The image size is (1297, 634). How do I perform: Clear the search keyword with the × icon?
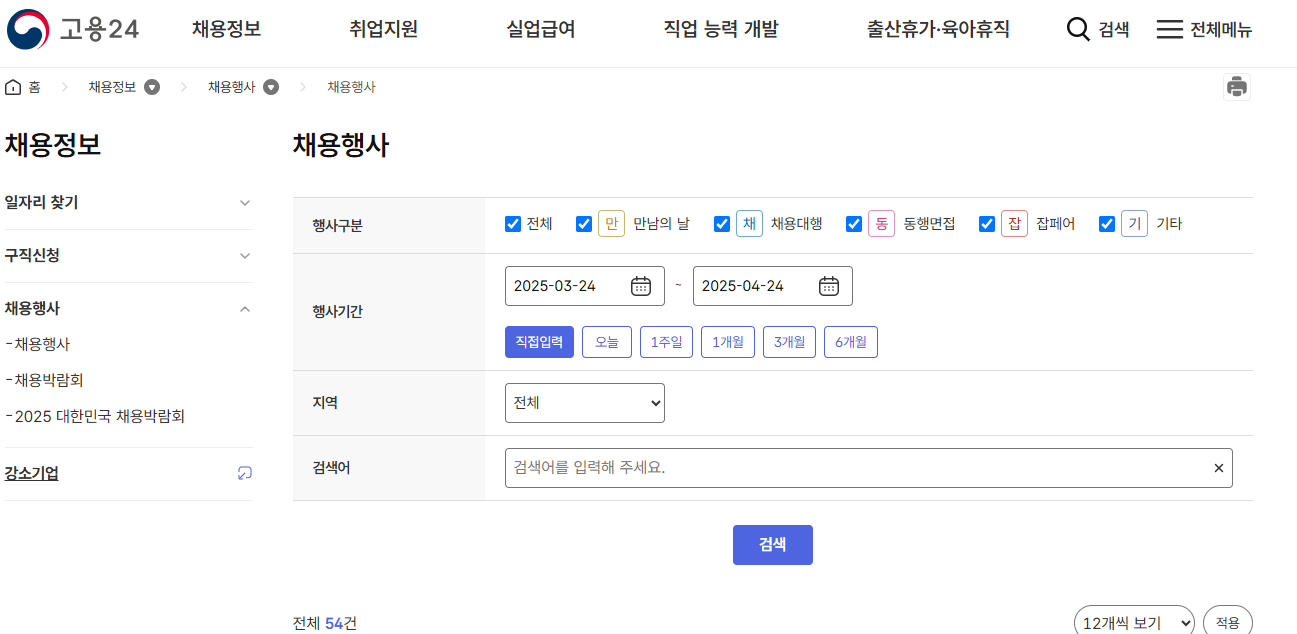tap(1218, 467)
